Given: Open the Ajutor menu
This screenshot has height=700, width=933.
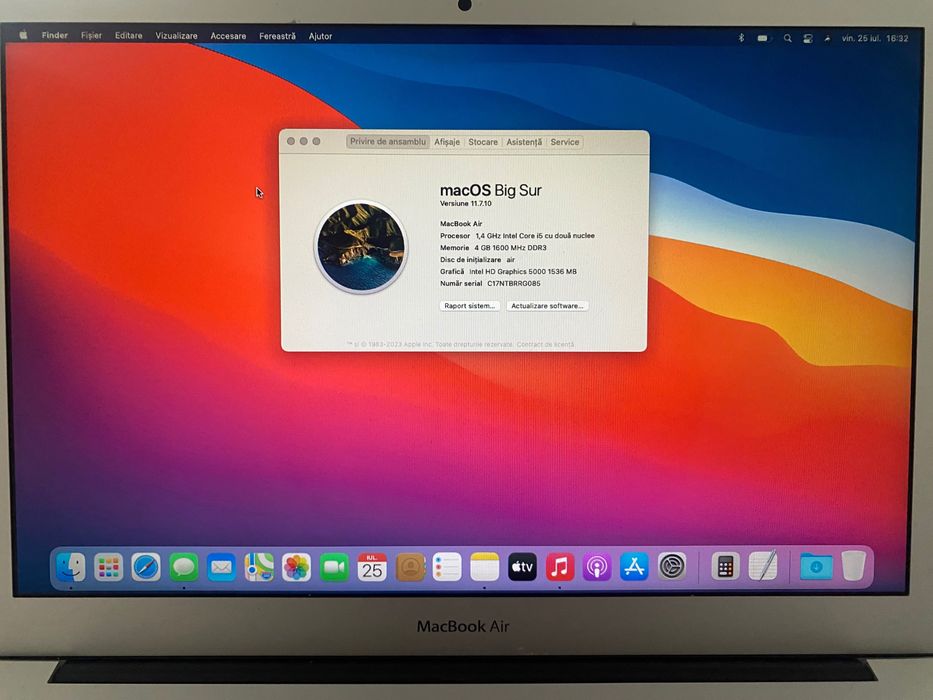Looking at the screenshot, I should click(x=320, y=36).
